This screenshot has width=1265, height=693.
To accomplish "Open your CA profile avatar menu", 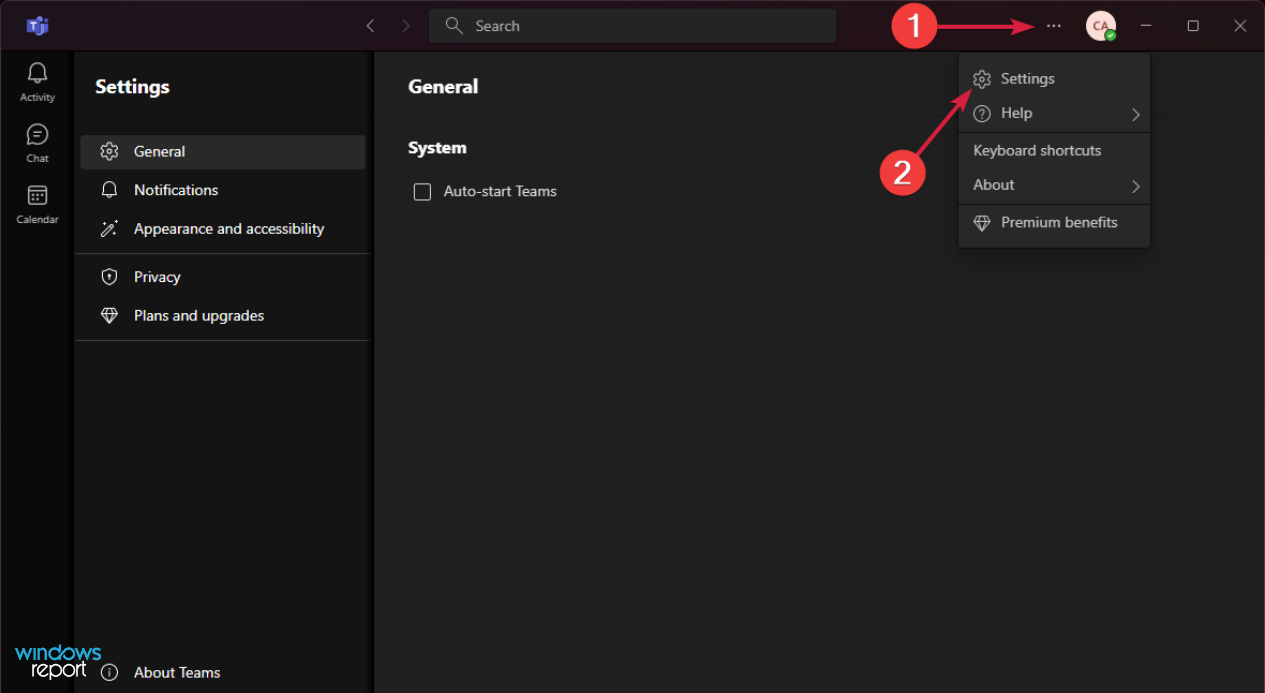I will [1100, 25].
